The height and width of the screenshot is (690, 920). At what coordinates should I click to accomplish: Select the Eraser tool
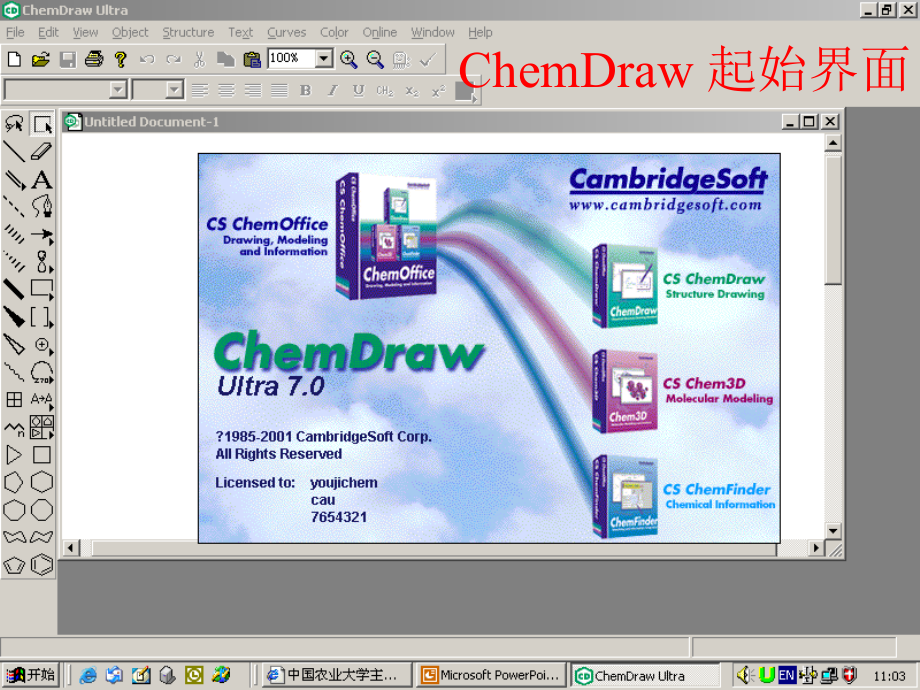tap(41, 152)
